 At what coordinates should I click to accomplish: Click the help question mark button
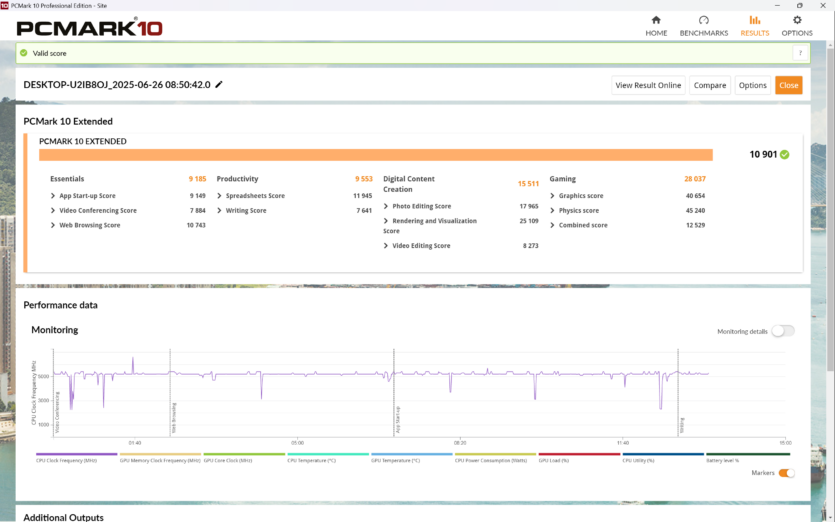800,53
